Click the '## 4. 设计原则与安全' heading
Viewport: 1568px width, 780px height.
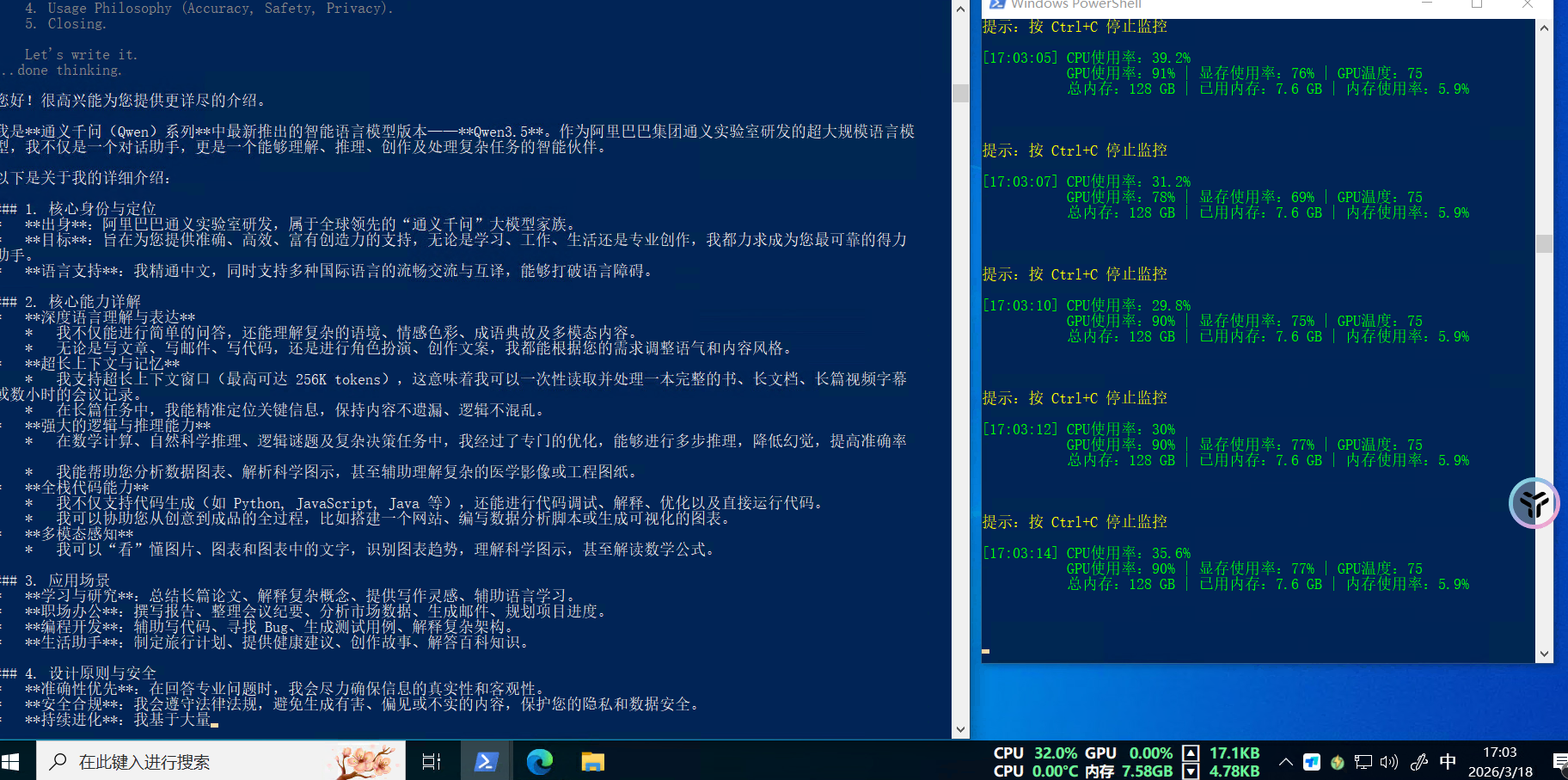(x=78, y=673)
